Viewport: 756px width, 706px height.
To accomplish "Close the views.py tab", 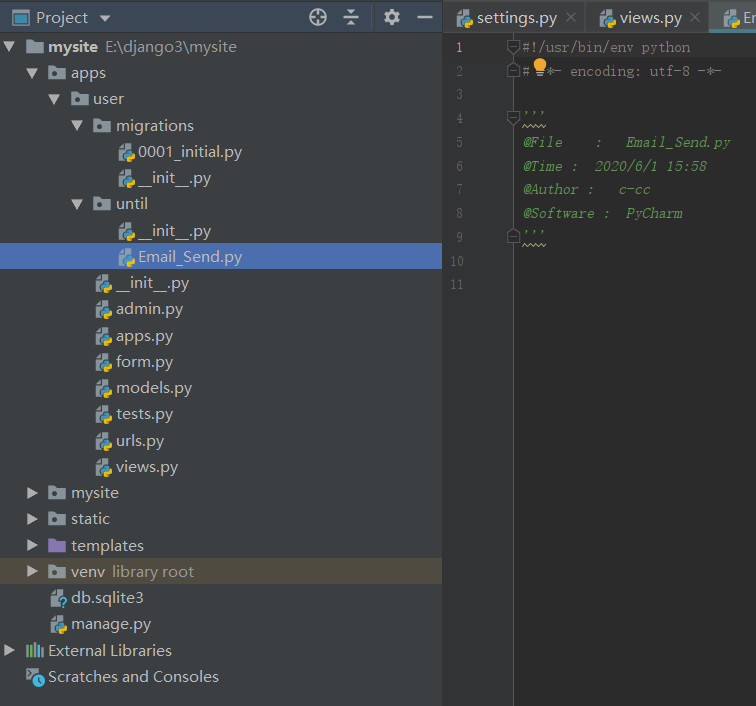I will pos(695,17).
